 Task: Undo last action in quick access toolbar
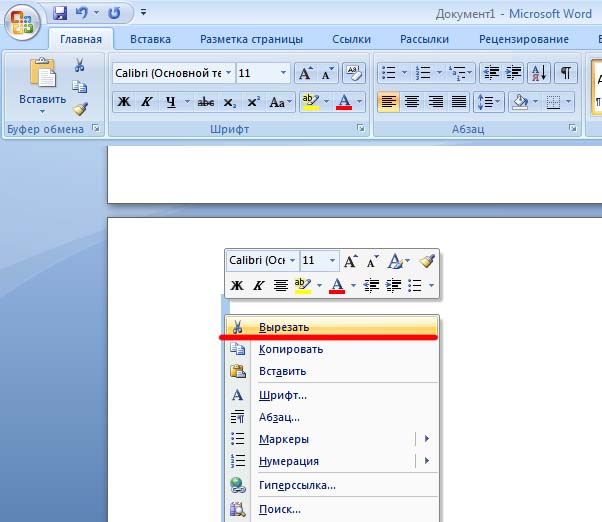coord(81,13)
